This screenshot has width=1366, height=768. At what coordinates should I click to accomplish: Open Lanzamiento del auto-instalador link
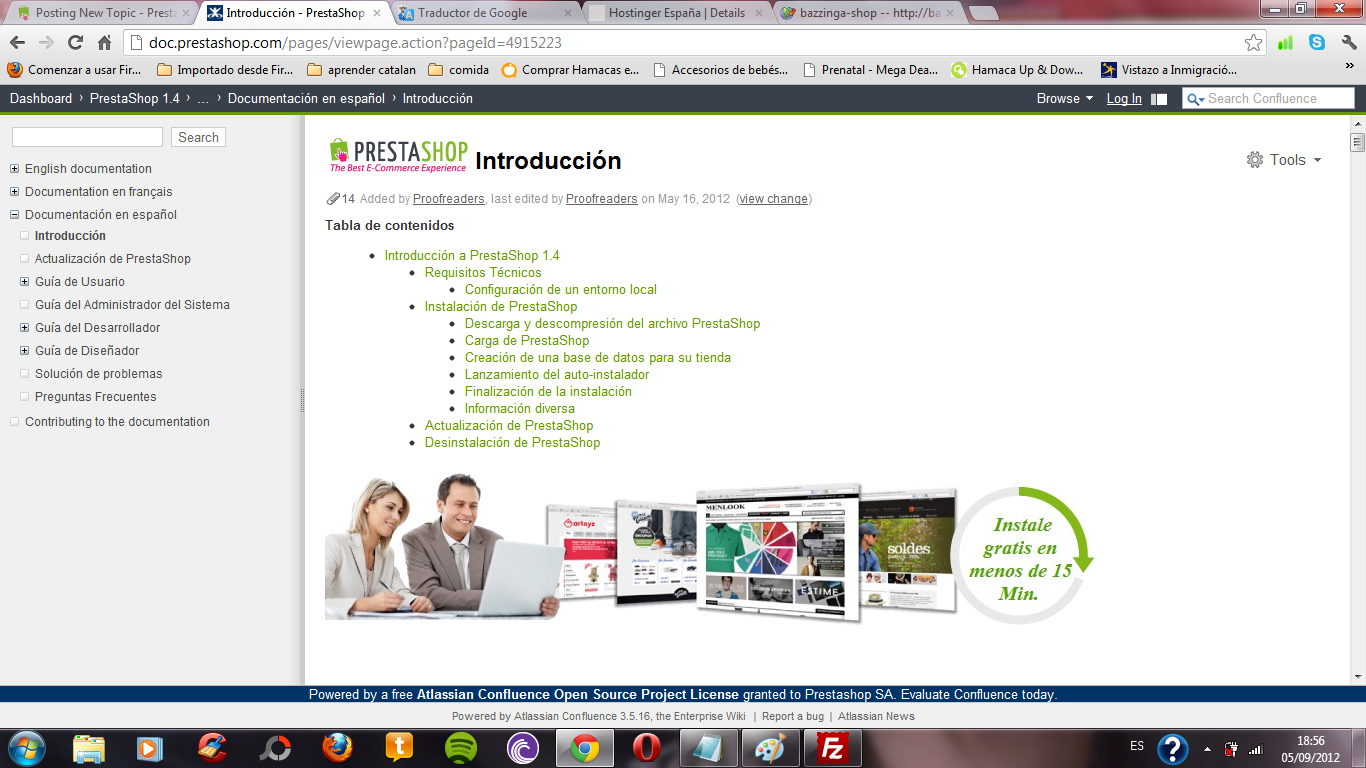pyautogui.click(x=557, y=374)
